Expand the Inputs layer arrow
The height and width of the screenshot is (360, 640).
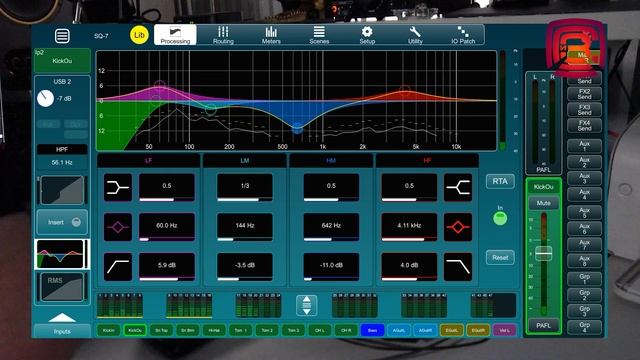pos(62,318)
